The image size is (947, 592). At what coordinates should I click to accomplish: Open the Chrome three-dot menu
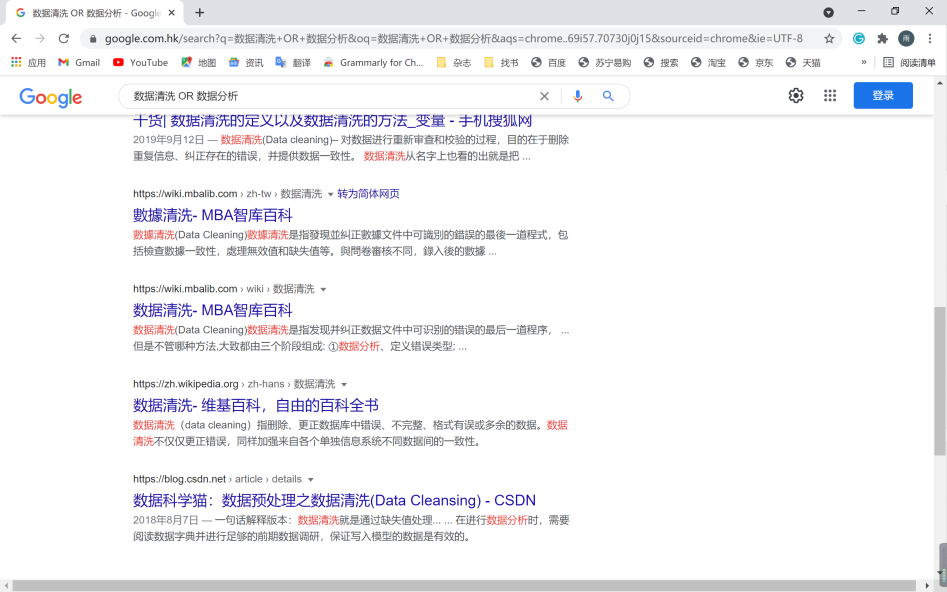930,39
